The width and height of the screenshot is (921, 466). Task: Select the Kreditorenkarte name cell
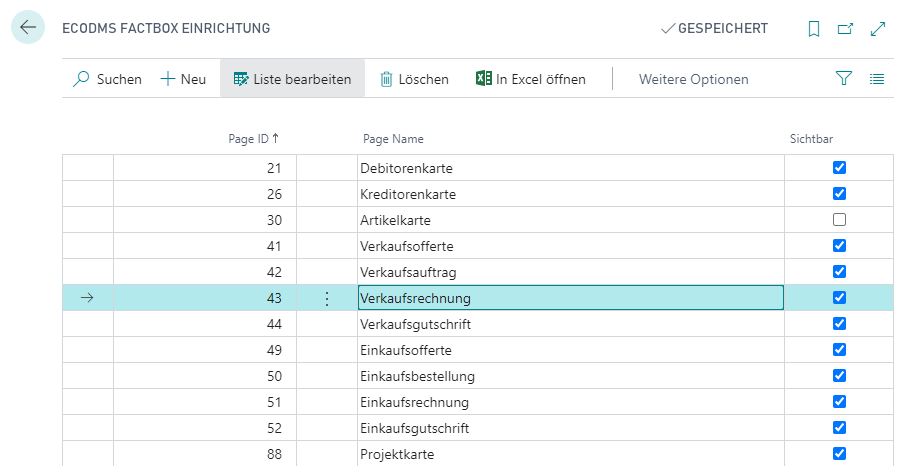pos(570,194)
